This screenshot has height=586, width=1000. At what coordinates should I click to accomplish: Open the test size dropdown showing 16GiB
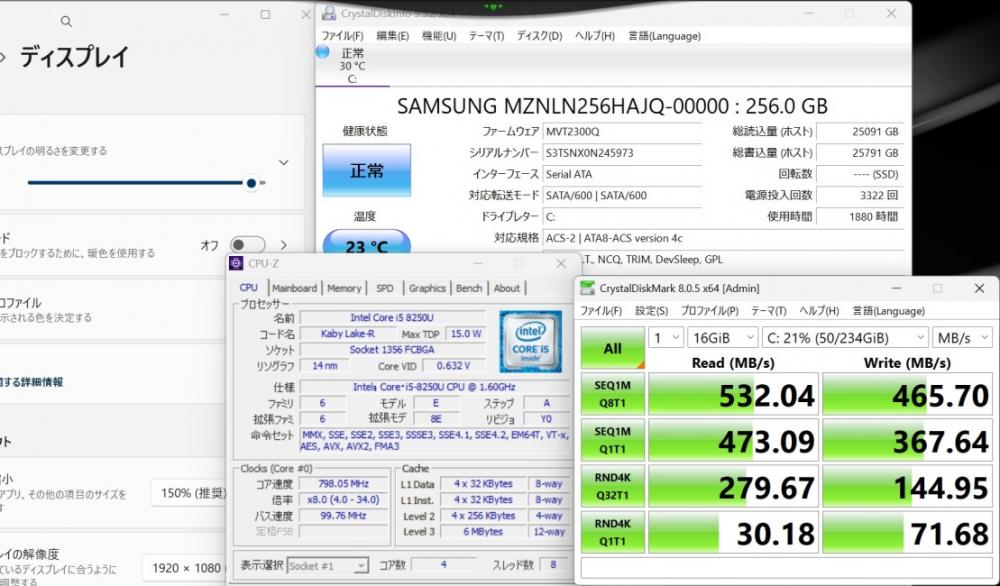[723, 338]
